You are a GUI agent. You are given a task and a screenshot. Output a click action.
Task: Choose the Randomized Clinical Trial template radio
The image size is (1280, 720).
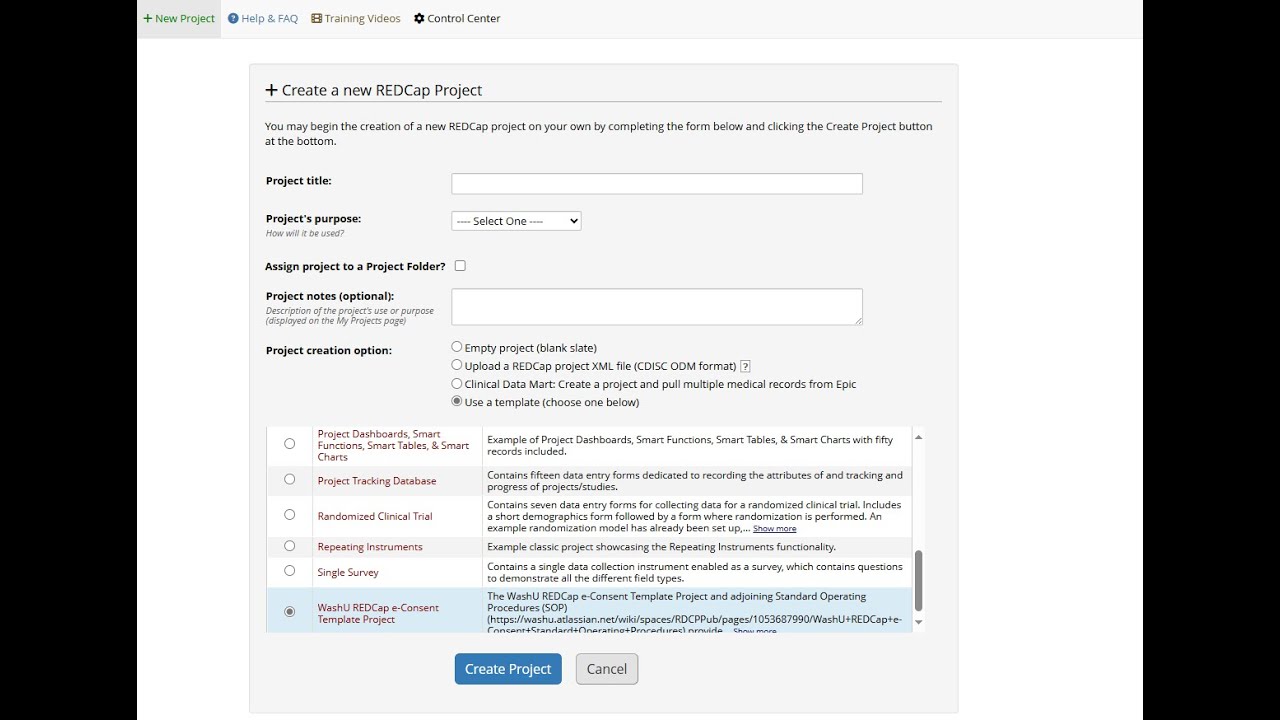click(x=290, y=514)
